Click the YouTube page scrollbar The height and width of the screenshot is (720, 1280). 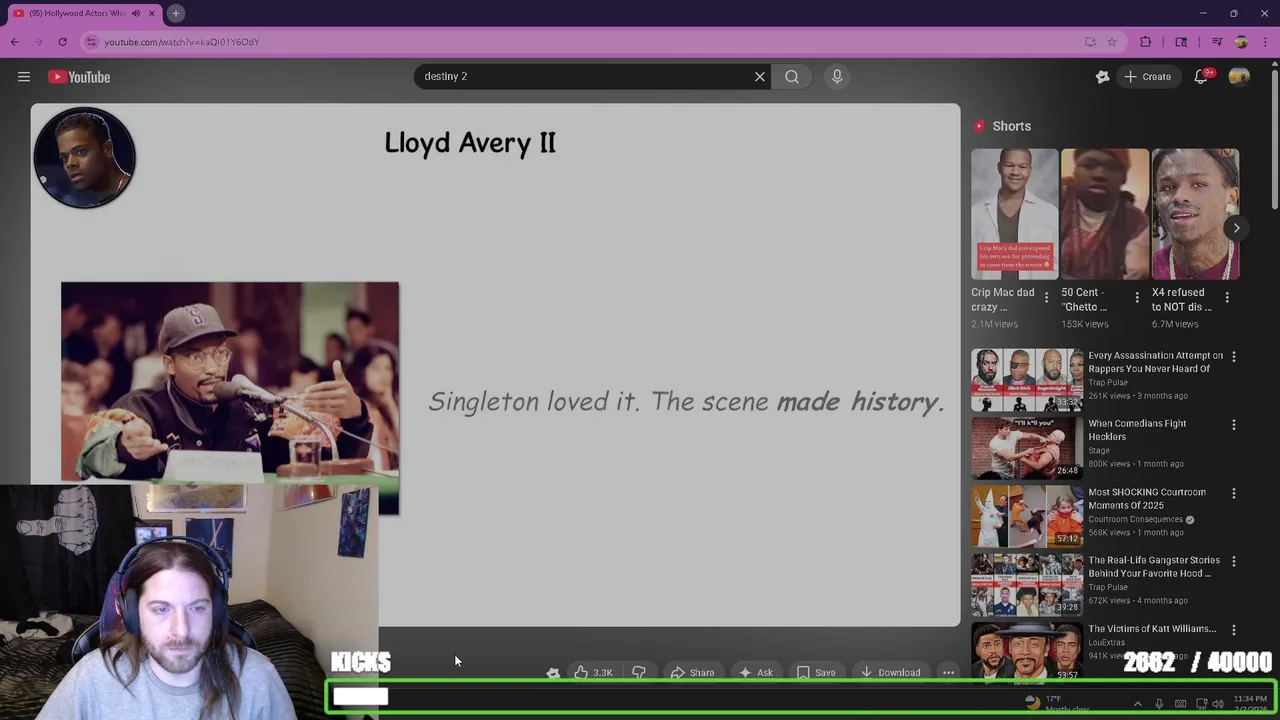click(x=1274, y=140)
